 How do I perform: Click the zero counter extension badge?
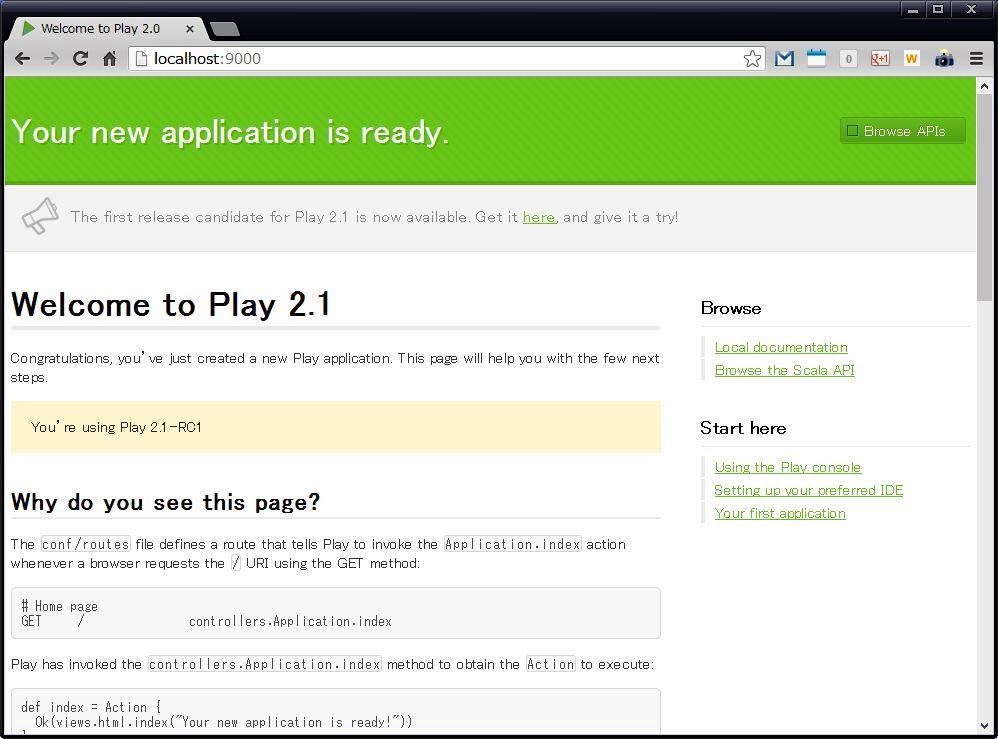tap(848, 59)
